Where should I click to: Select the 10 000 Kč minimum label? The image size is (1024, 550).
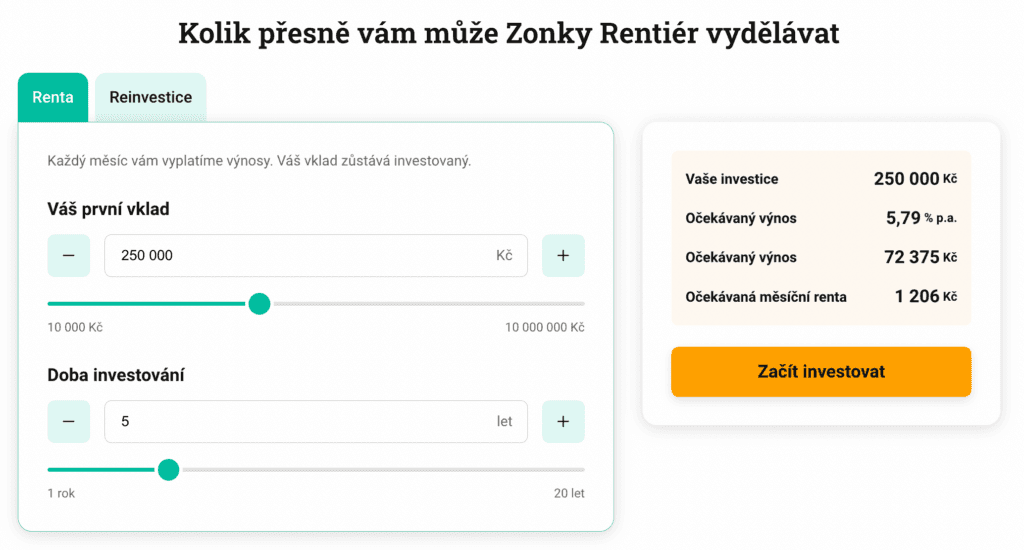click(75, 328)
